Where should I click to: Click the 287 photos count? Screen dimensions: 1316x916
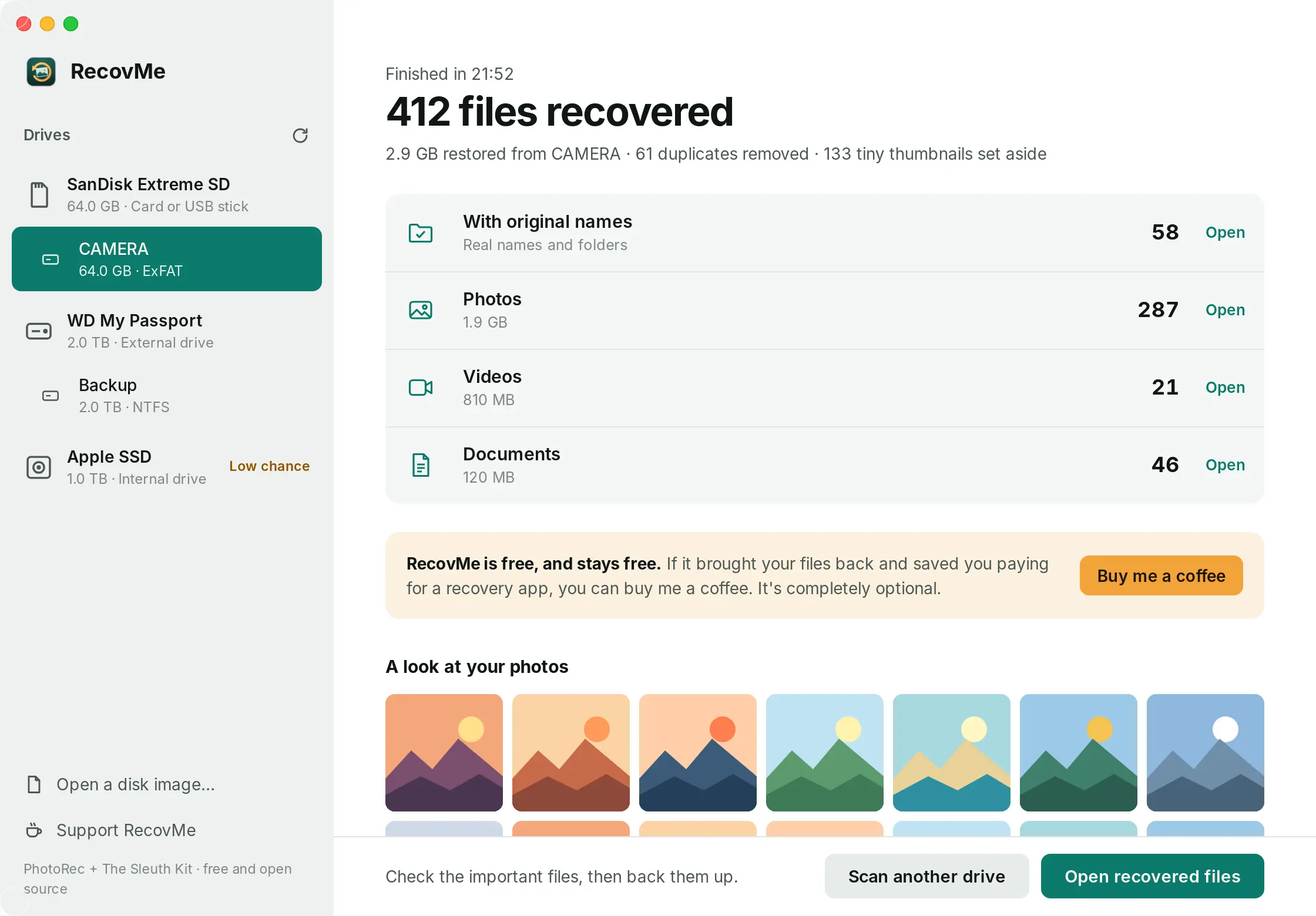(1158, 310)
